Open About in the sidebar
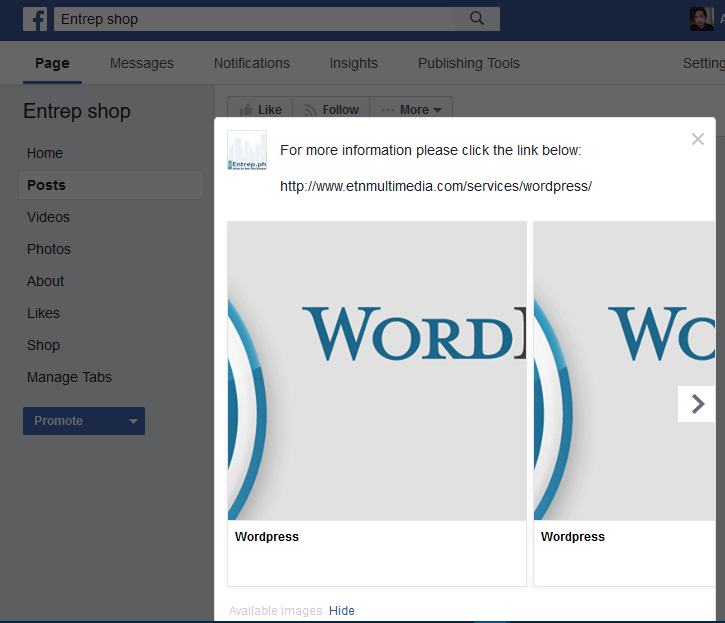This screenshot has width=725, height=623. [45, 281]
